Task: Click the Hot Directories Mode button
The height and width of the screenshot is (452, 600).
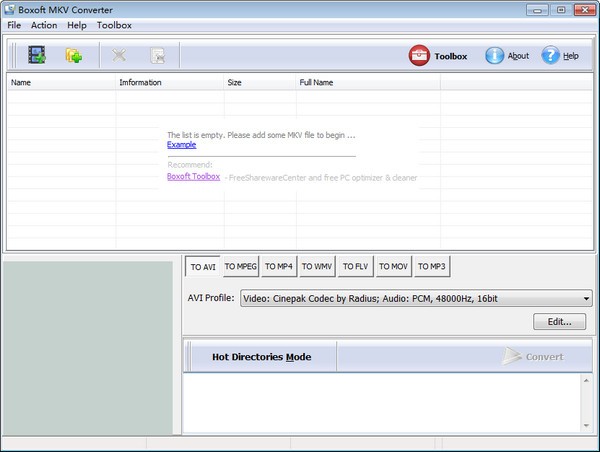Action: pyautogui.click(x=262, y=357)
